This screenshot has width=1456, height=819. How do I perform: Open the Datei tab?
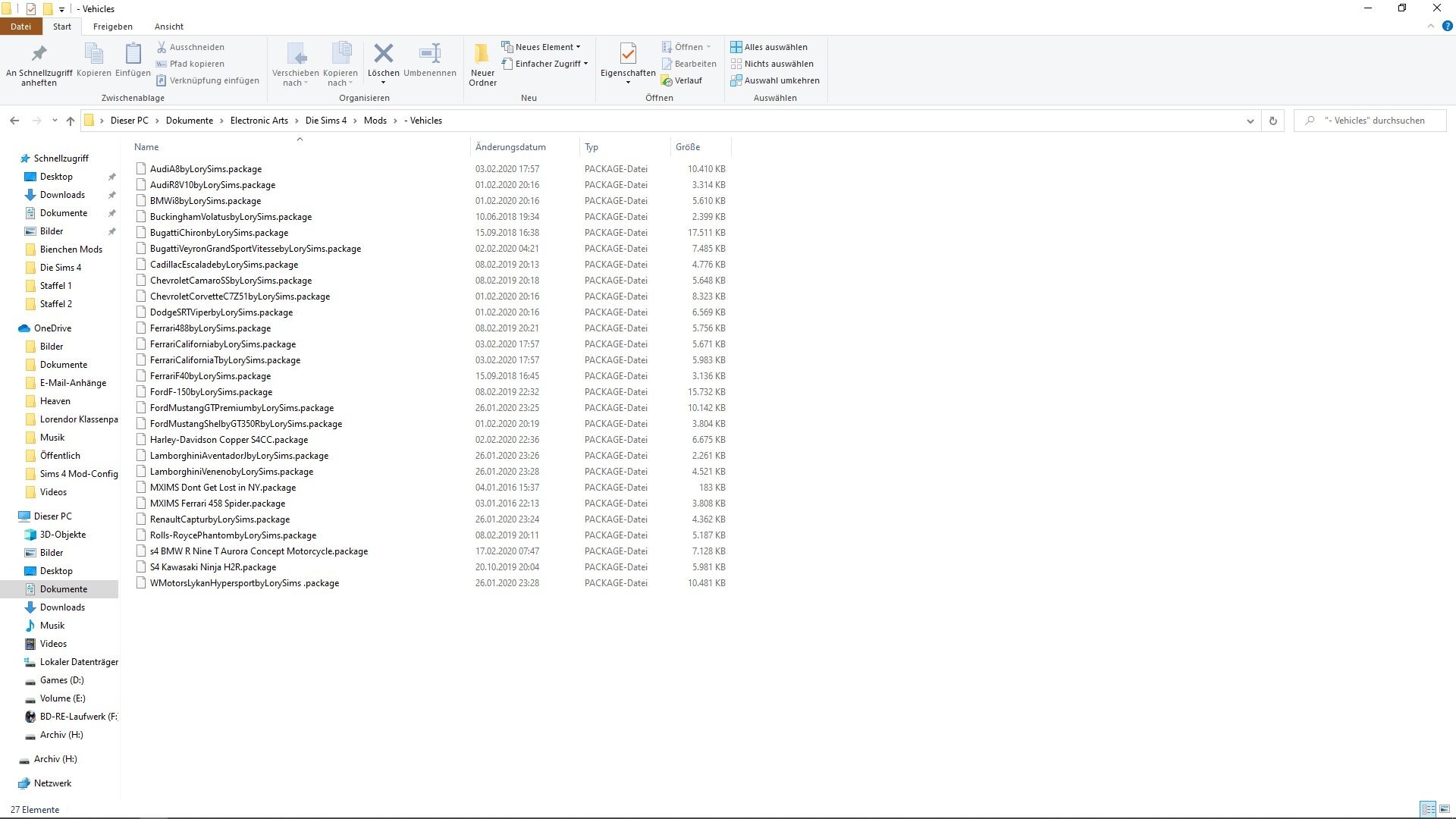coord(20,27)
